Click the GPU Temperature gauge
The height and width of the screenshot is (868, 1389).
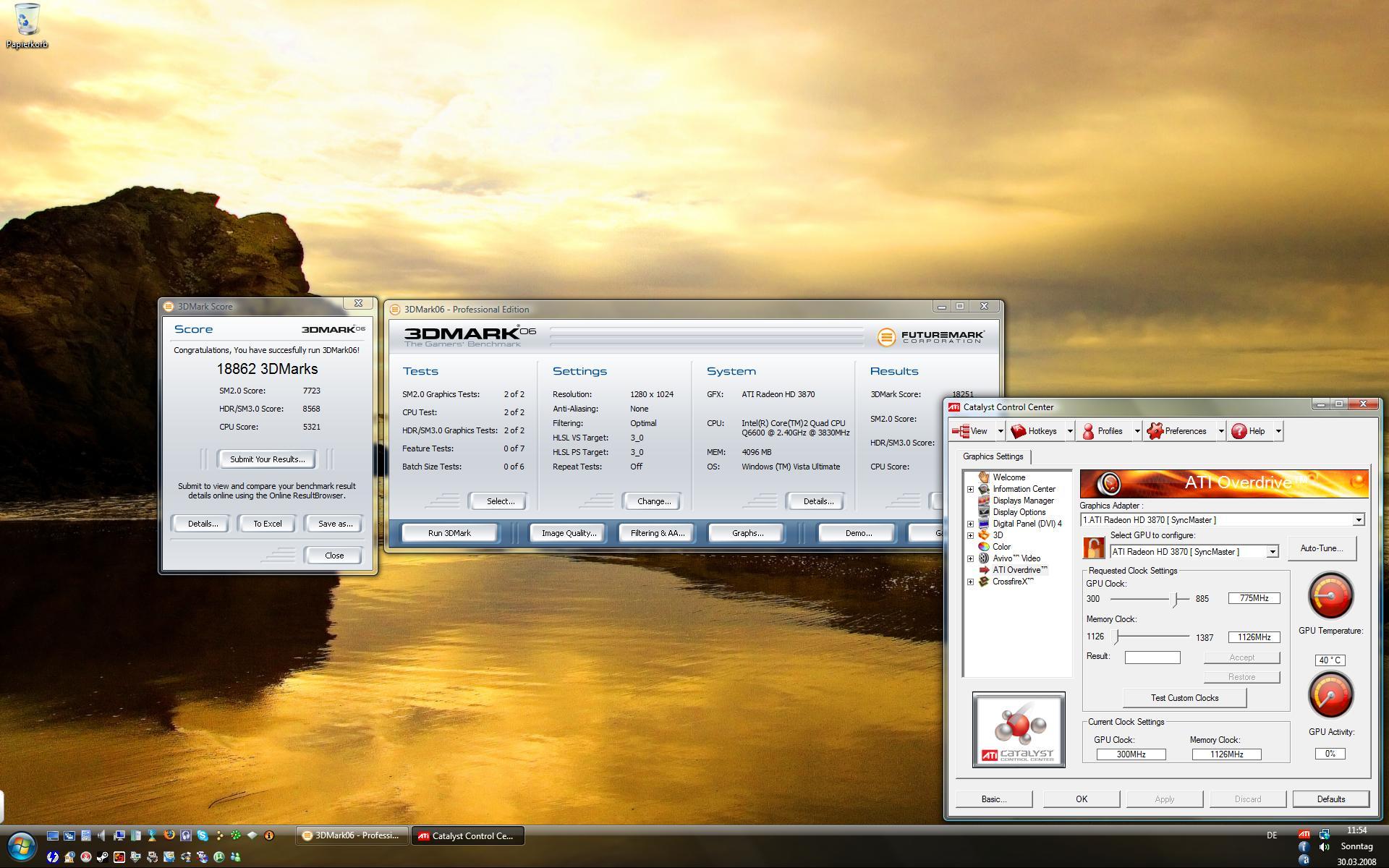click(1330, 596)
